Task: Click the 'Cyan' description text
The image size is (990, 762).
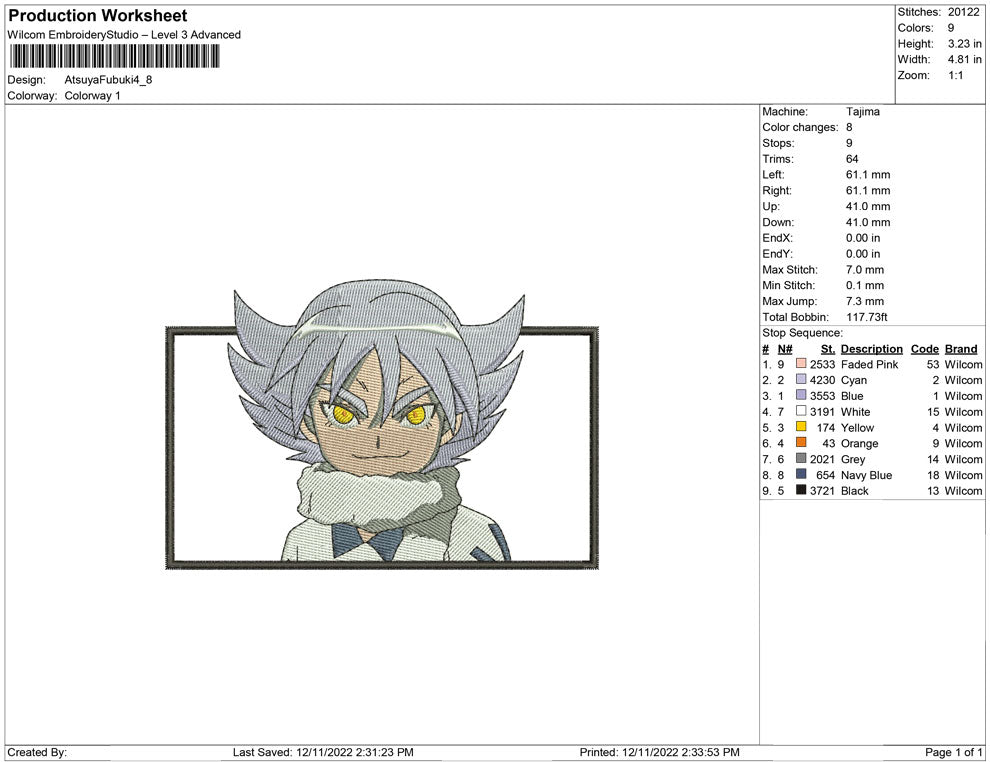Action: [x=854, y=380]
